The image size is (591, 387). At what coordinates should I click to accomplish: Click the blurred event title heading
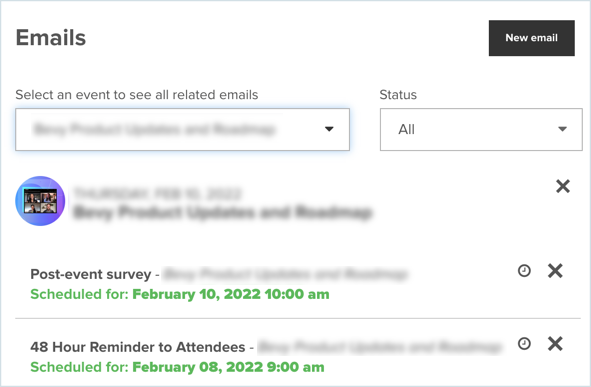[223, 212]
